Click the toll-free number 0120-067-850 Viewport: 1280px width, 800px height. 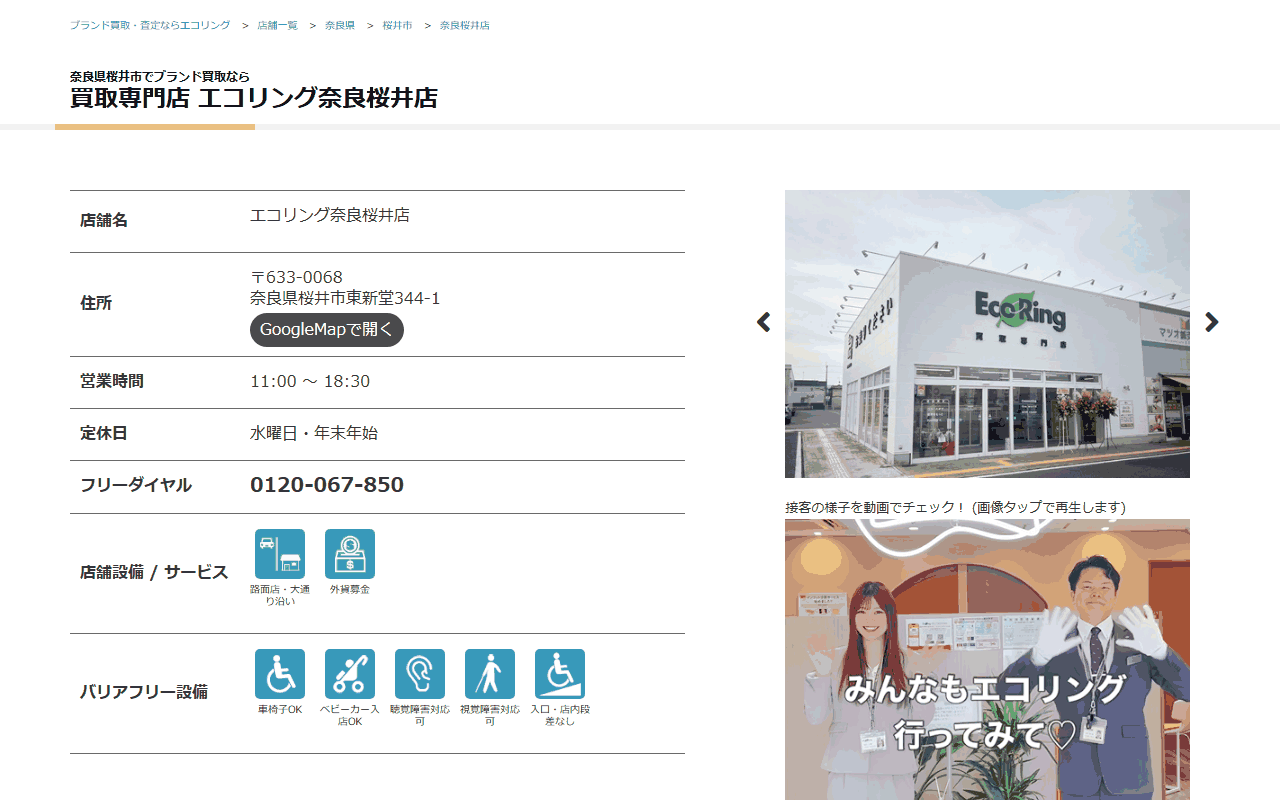tap(327, 485)
